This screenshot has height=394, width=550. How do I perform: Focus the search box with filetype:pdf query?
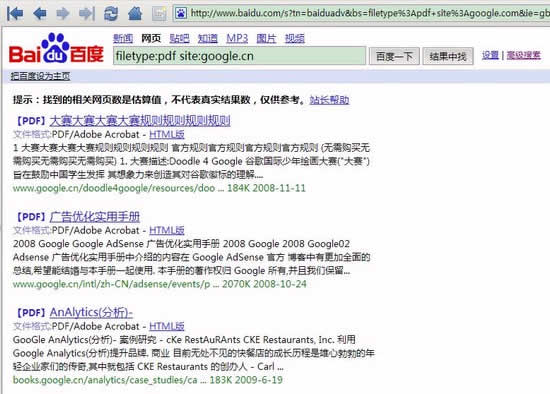tap(239, 56)
